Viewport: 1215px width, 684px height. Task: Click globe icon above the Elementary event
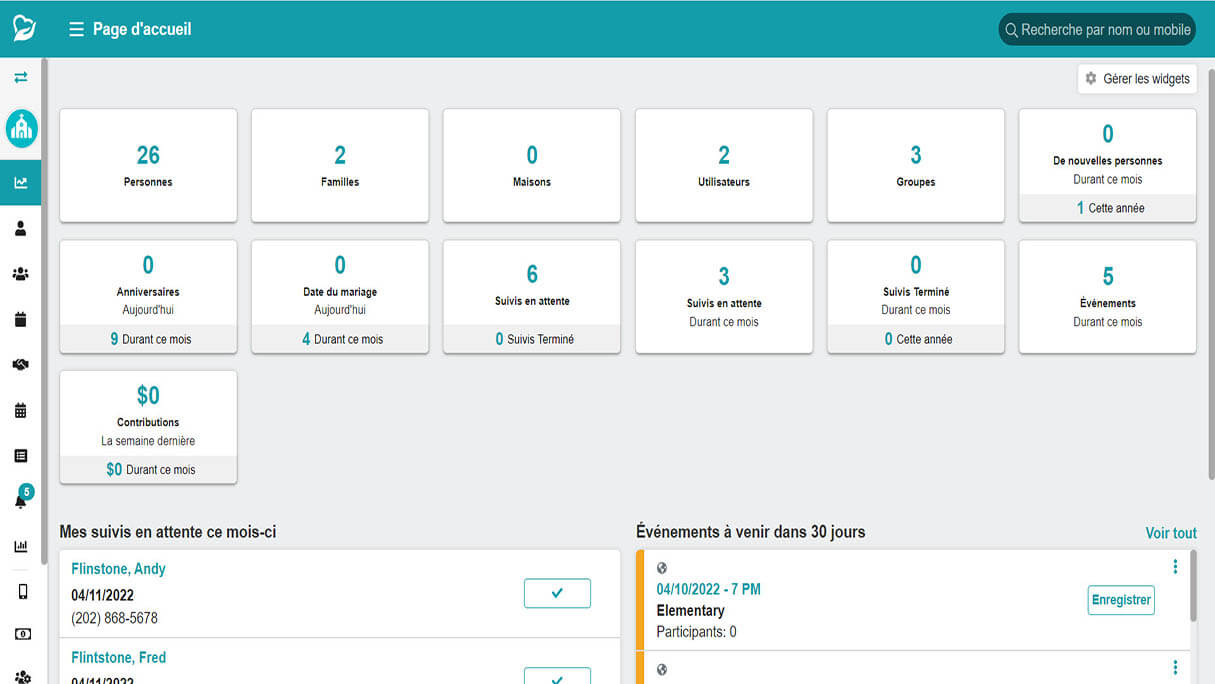pos(662,568)
